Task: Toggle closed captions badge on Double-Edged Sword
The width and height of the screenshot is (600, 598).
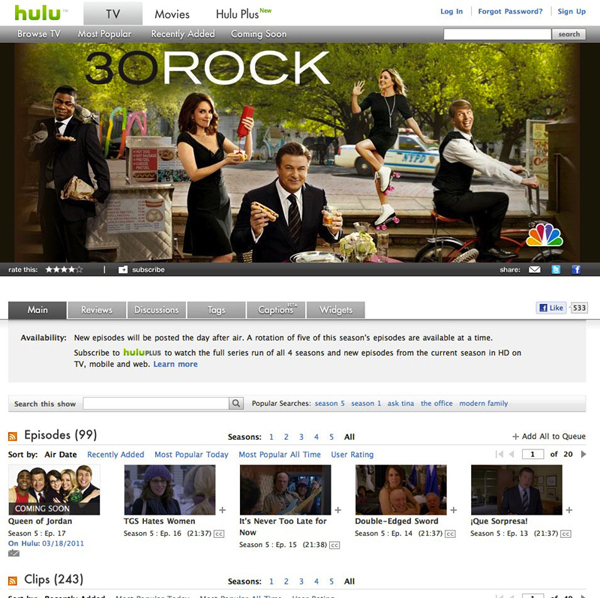Action: 450,534
